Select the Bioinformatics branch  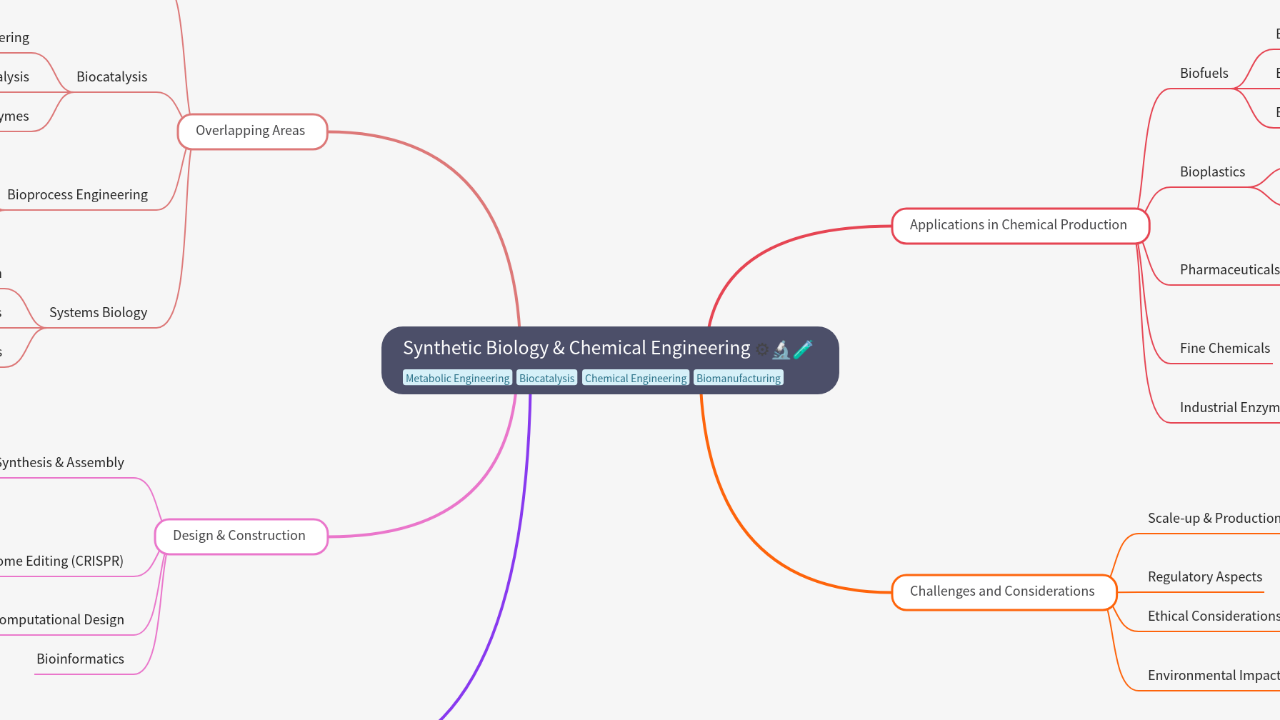point(80,659)
